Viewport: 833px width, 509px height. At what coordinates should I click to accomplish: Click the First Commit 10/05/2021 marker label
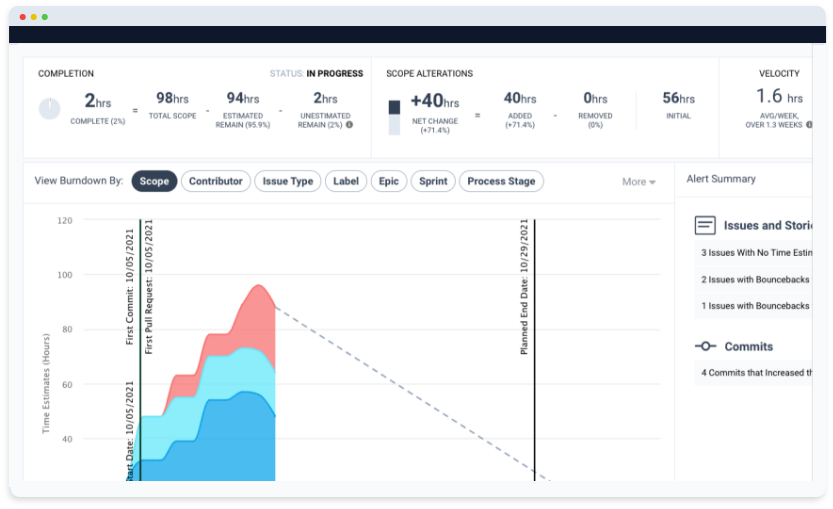pos(130,287)
